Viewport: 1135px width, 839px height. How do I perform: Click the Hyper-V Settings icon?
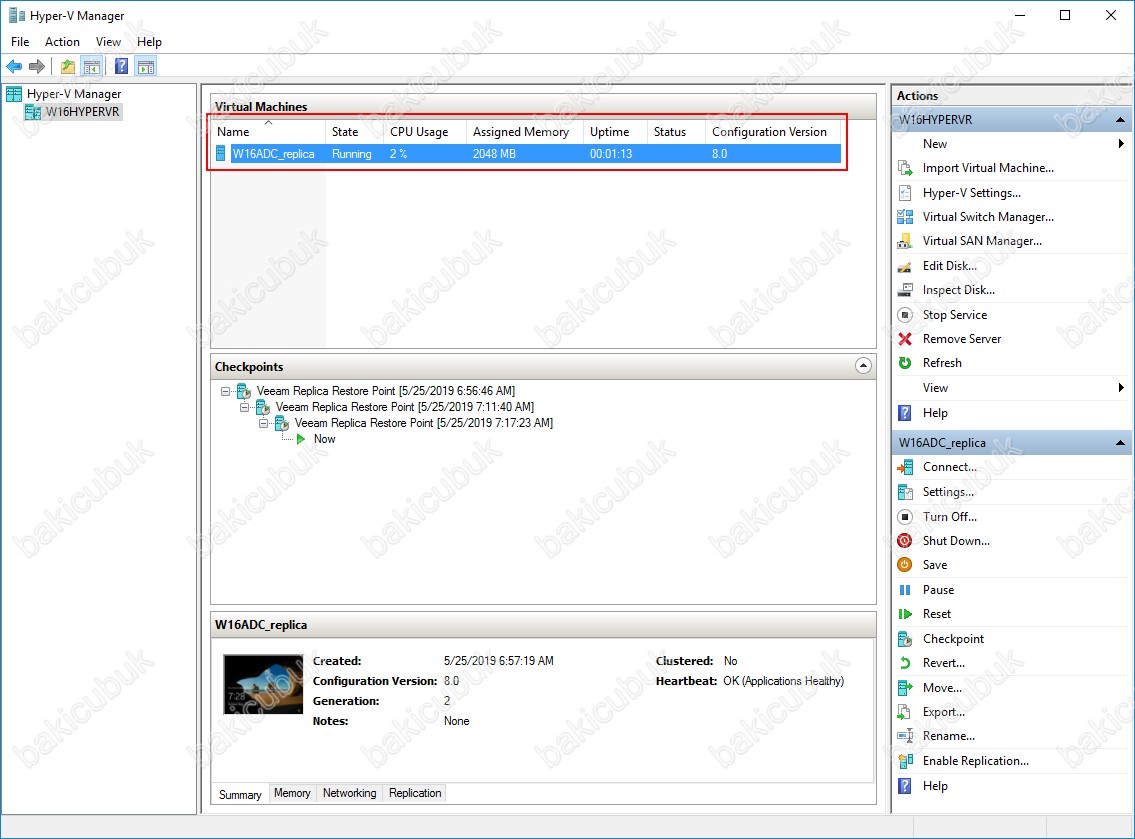click(x=905, y=193)
